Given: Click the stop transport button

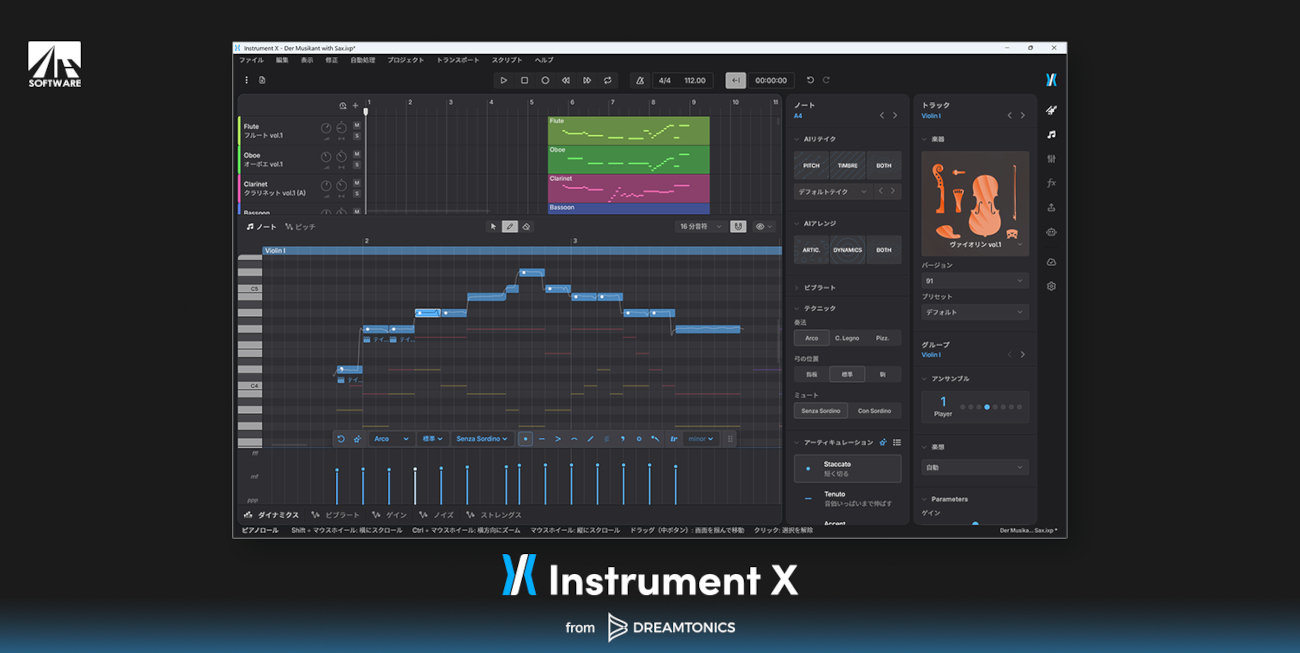Looking at the screenshot, I should (524, 80).
